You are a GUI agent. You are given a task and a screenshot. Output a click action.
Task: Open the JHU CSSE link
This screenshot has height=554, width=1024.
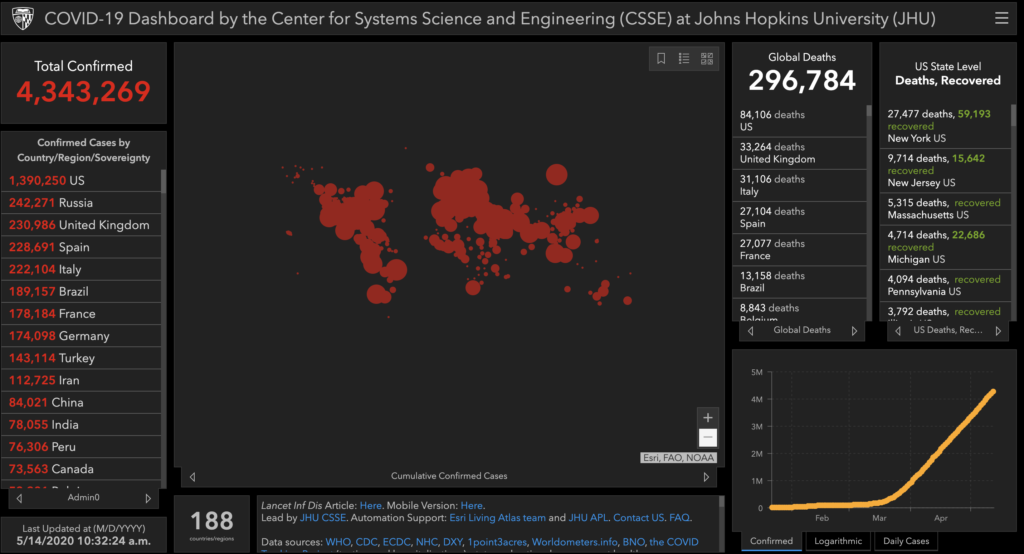[323, 518]
